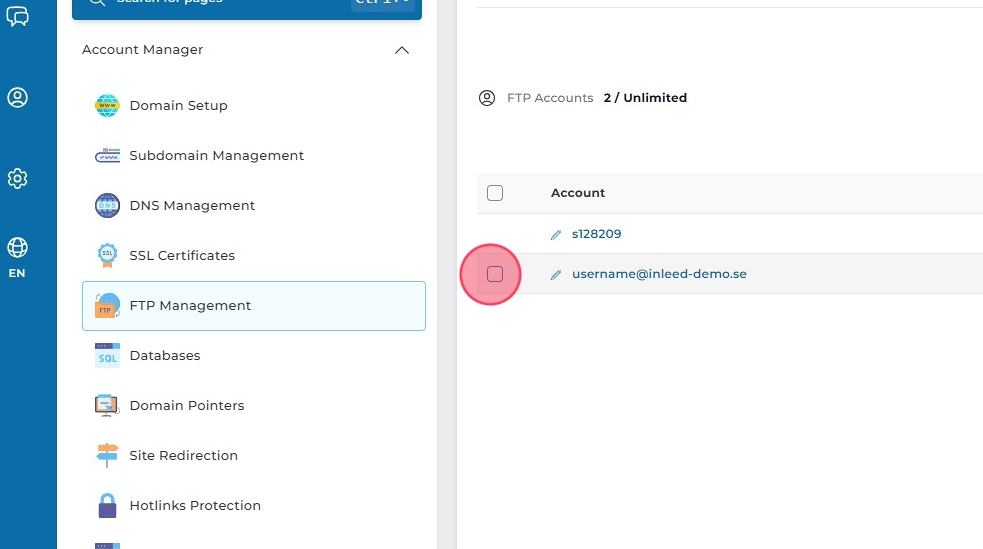Tick the select-all checkbox in table header

pyautogui.click(x=495, y=193)
